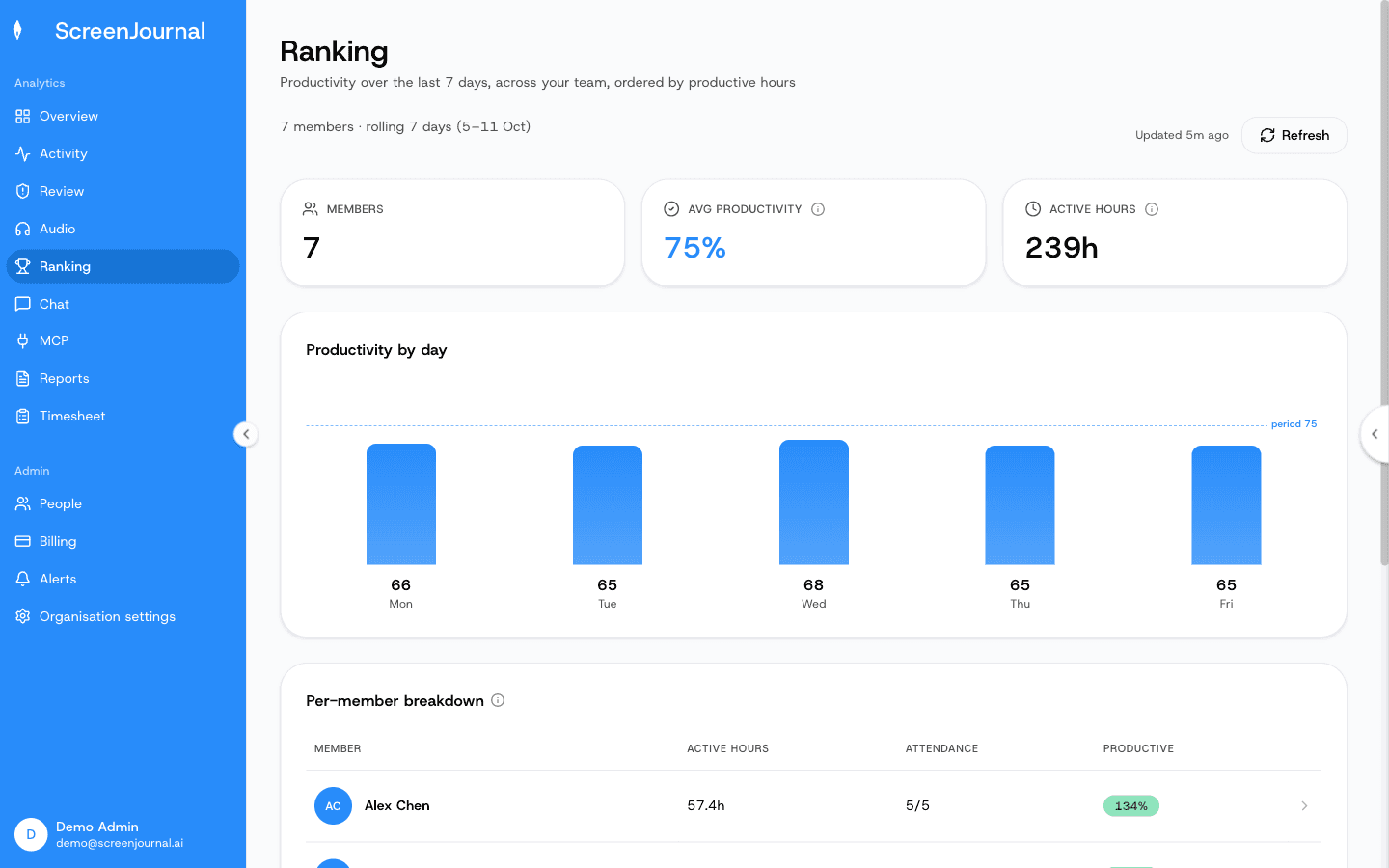Click the period 75 label
This screenshot has width=1389, height=868.
point(1294,424)
